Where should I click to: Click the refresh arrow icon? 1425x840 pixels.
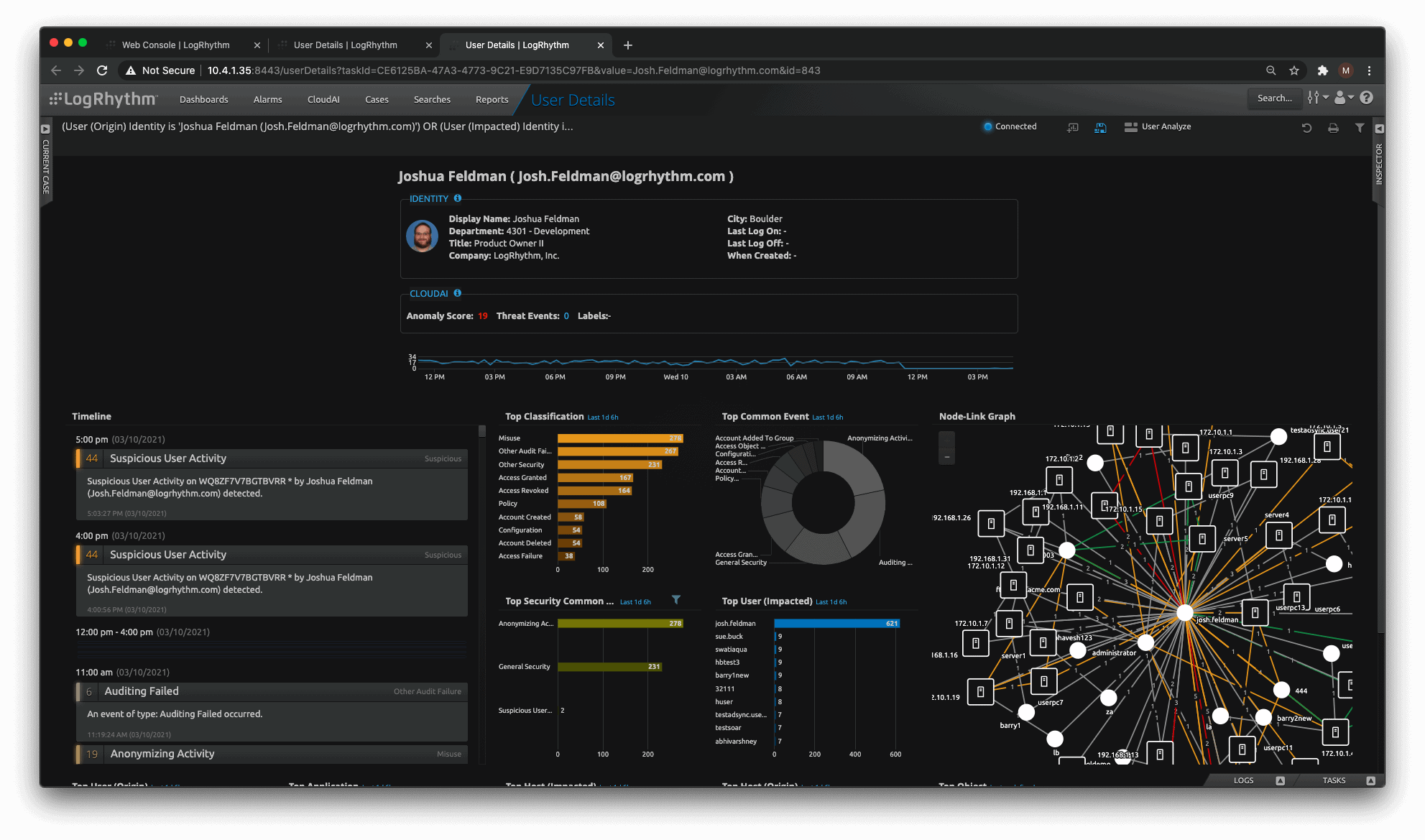click(x=1306, y=128)
